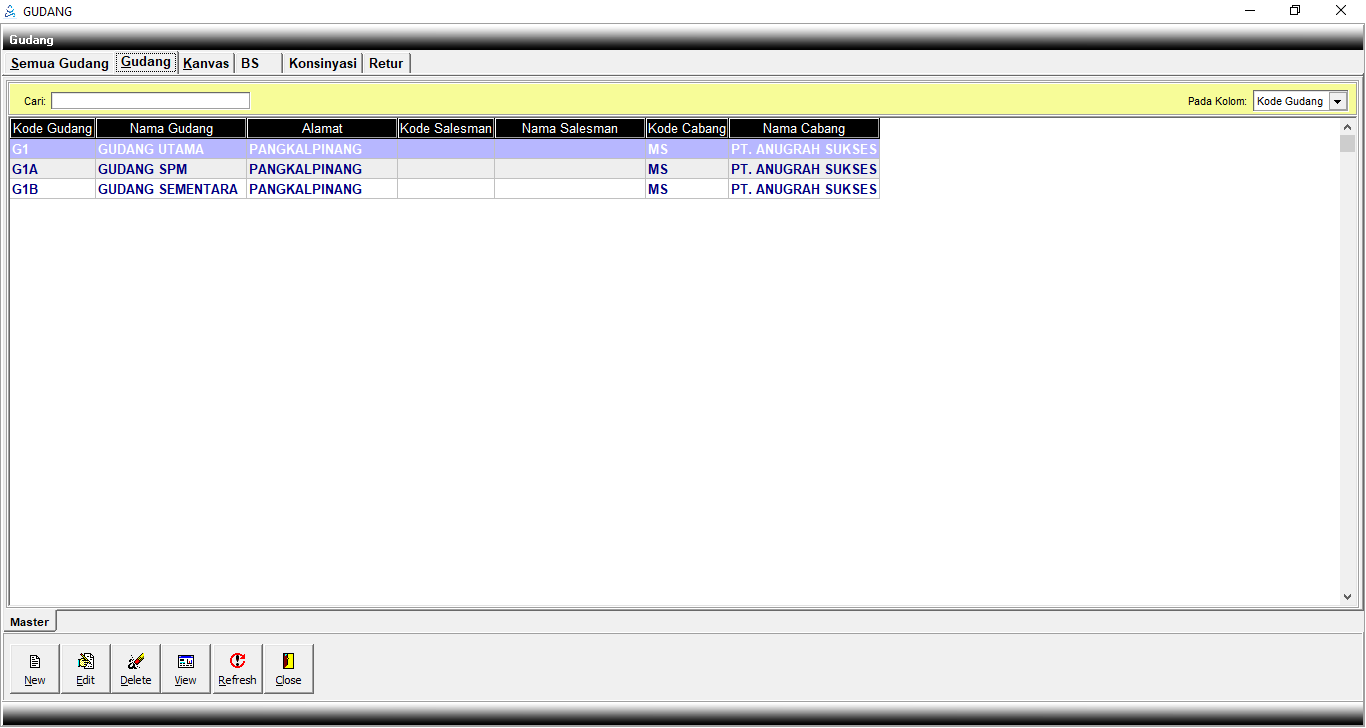Open the Retur tab
The width and height of the screenshot is (1366, 728).
click(x=386, y=63)
